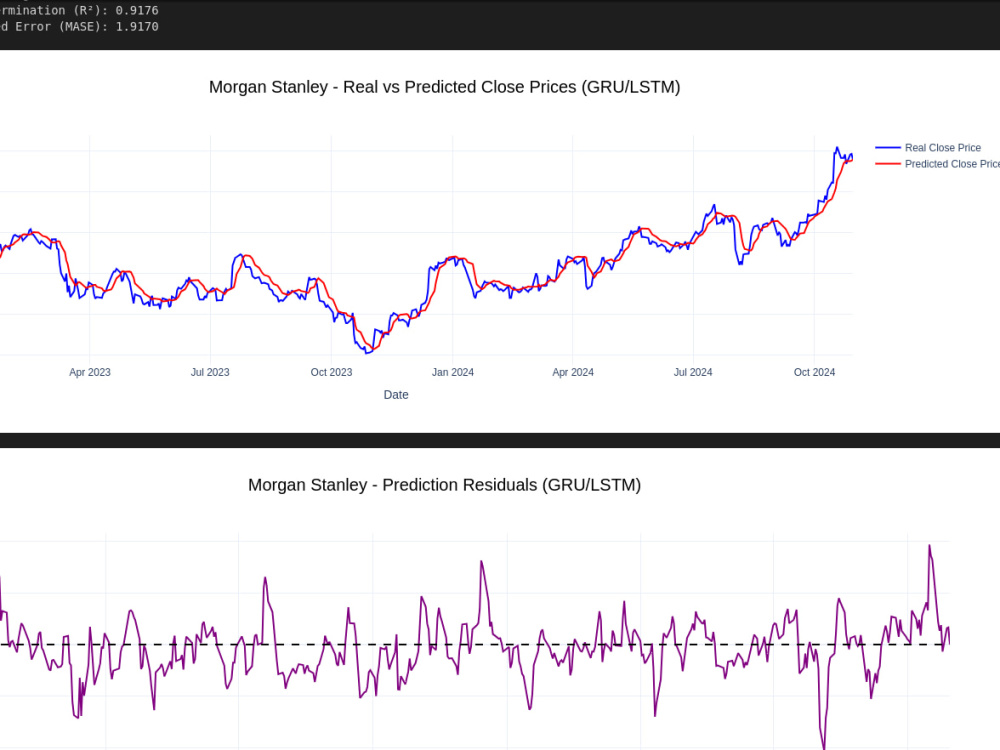Click the Date x-axis title
Screen dimensions: 1000x750
click(x=396, y=395)
